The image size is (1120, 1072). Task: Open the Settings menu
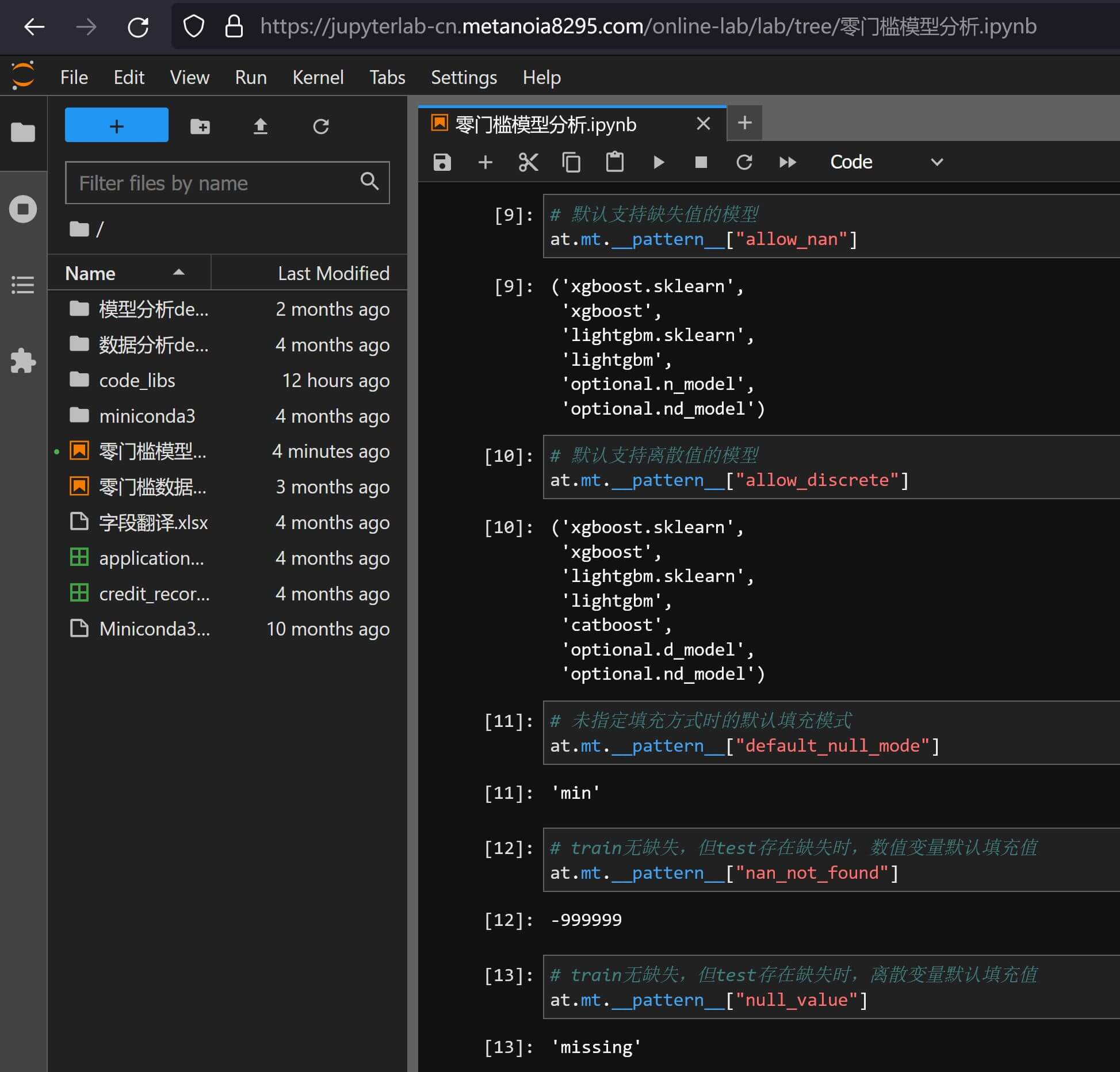point(464,77)
